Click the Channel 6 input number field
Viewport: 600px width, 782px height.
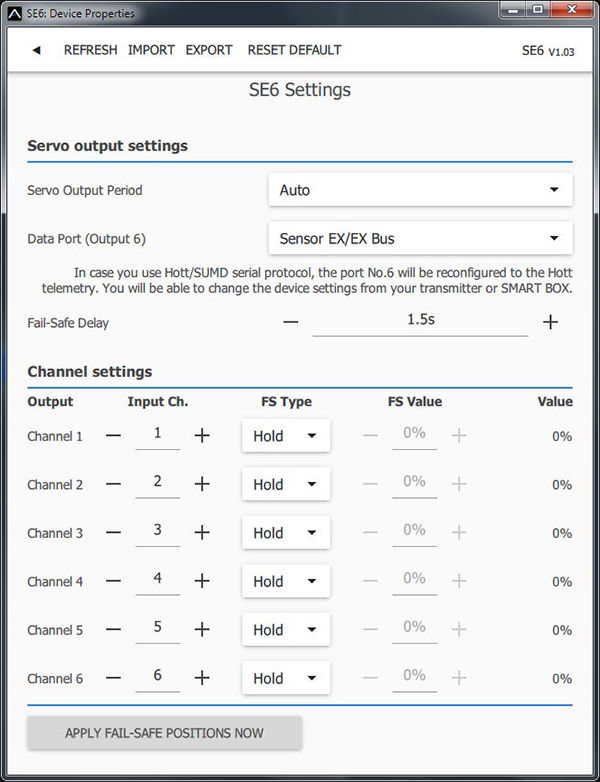[x=157, y=676]
